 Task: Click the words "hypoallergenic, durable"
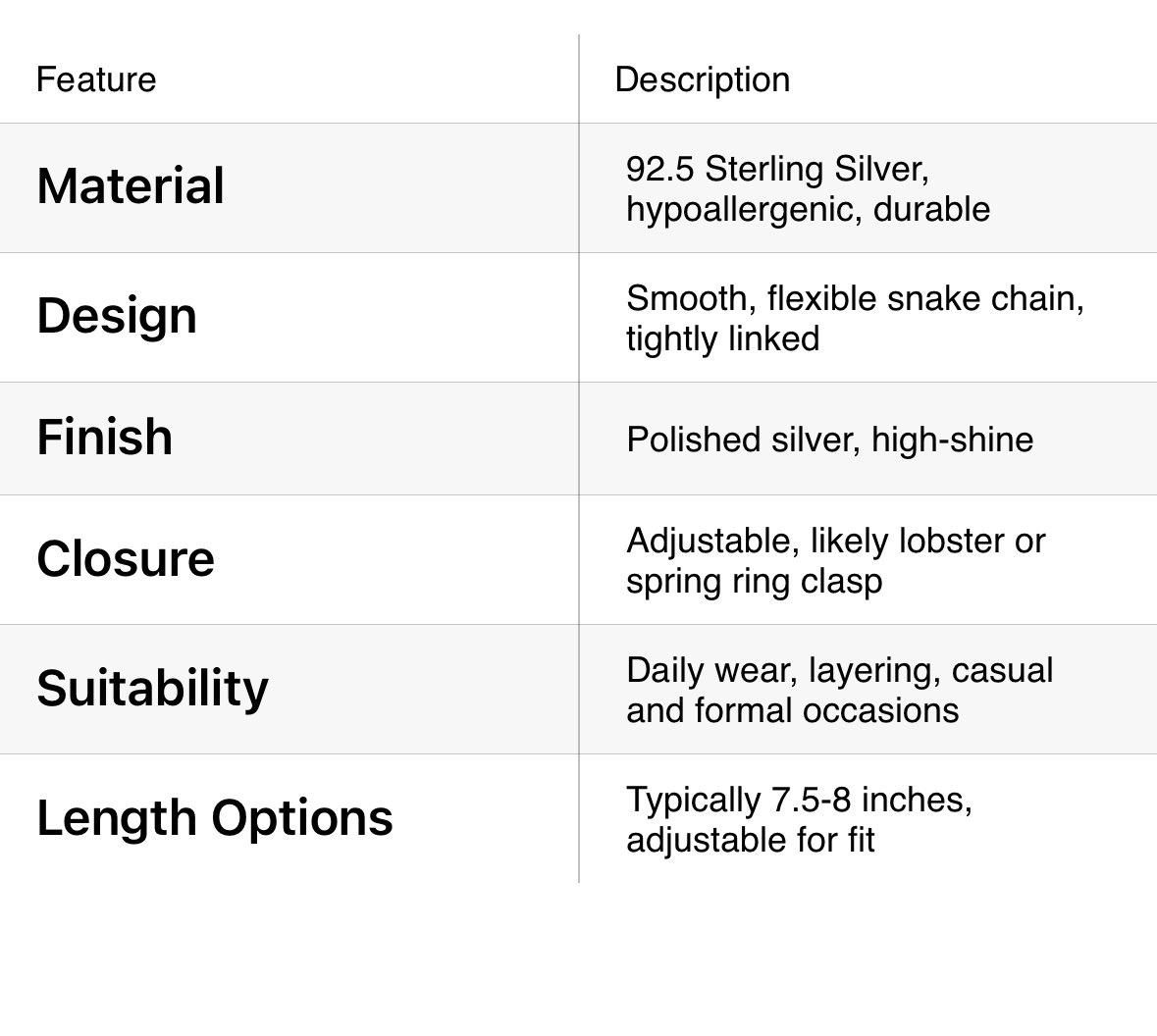coord(808,209)
